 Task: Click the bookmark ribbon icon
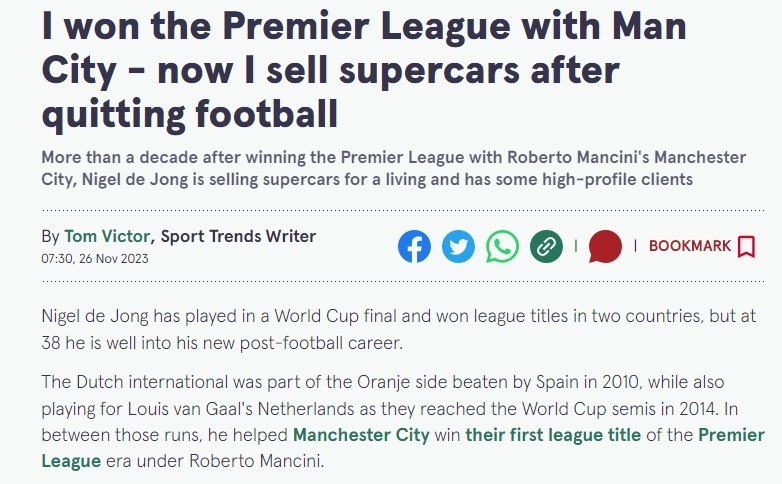747,246
